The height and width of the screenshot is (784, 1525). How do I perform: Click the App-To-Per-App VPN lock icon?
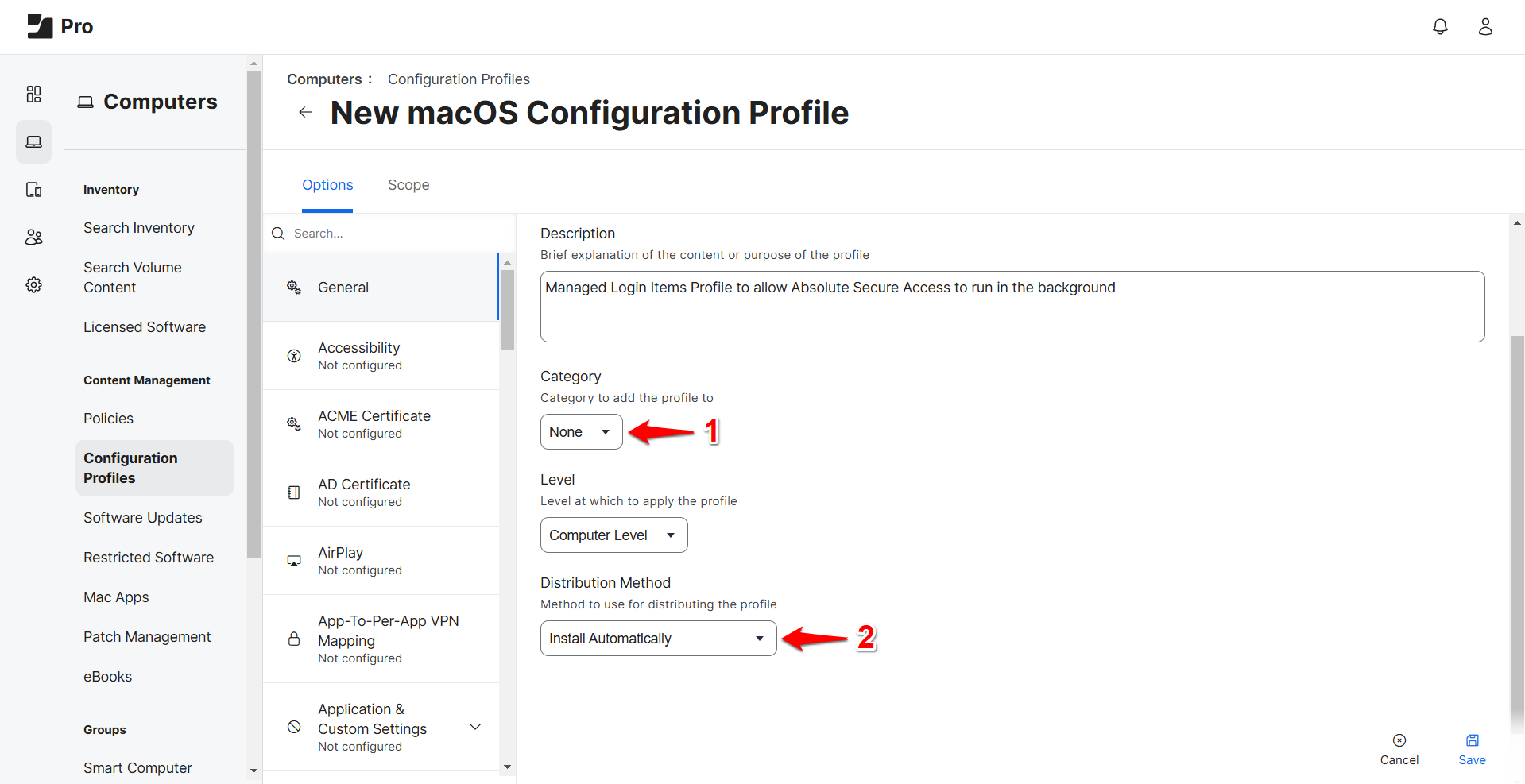click(294, 639)
